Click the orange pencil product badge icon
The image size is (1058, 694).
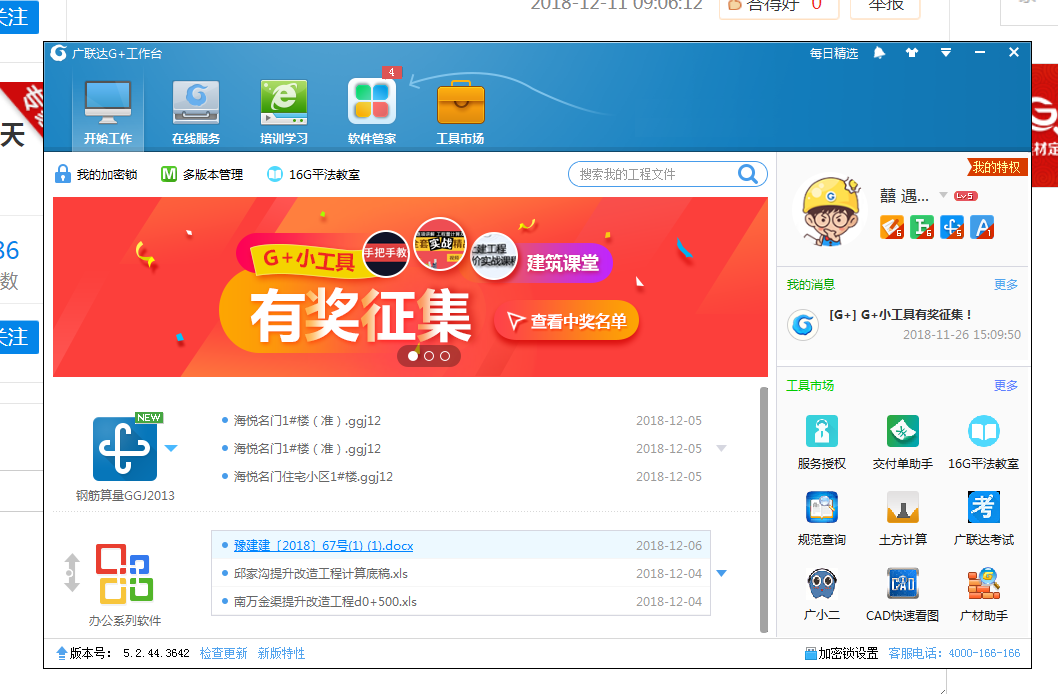pos(892,227)
